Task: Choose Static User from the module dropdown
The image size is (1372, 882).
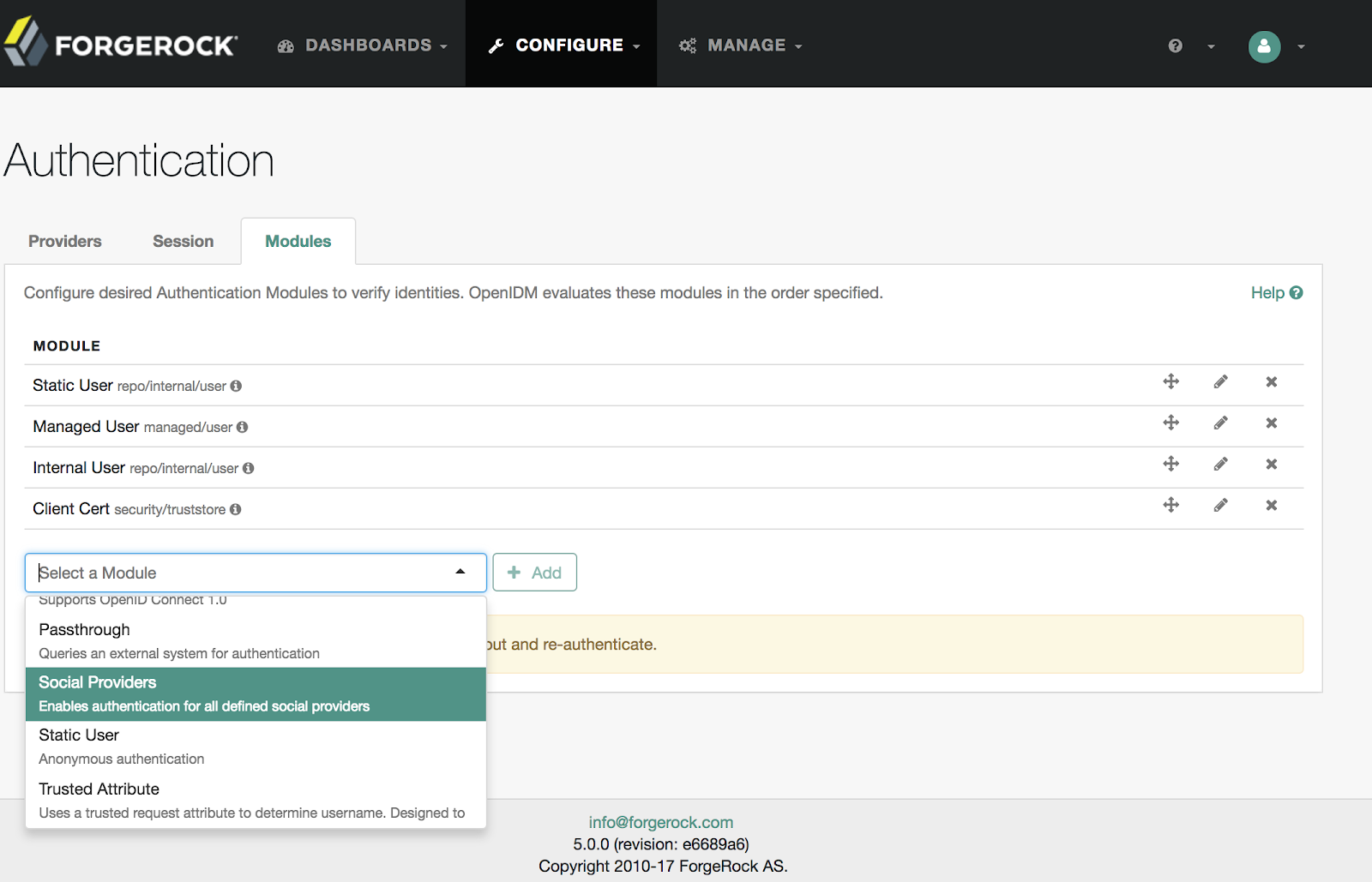Action: coord(256,747)
